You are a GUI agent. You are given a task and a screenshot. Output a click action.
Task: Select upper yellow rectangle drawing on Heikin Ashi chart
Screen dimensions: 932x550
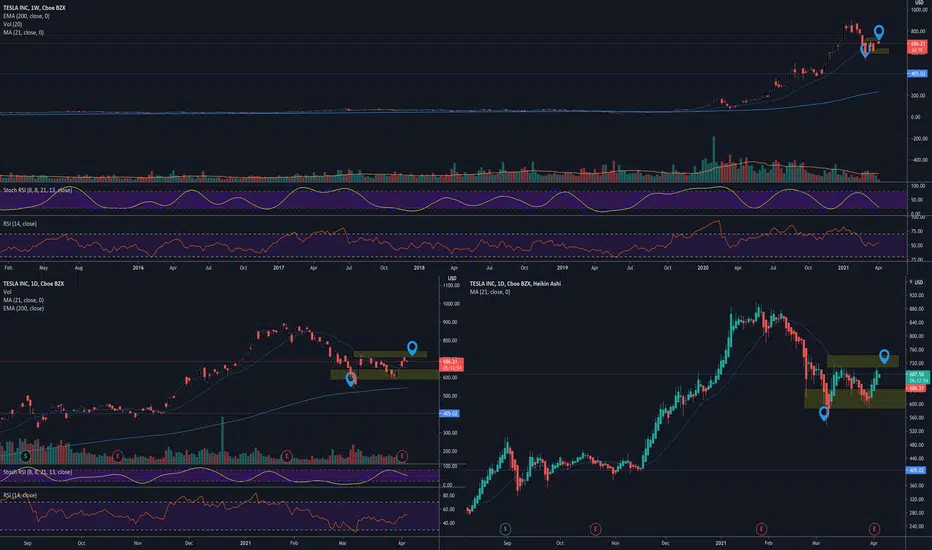pyautogui.click(x=862, y=361)
